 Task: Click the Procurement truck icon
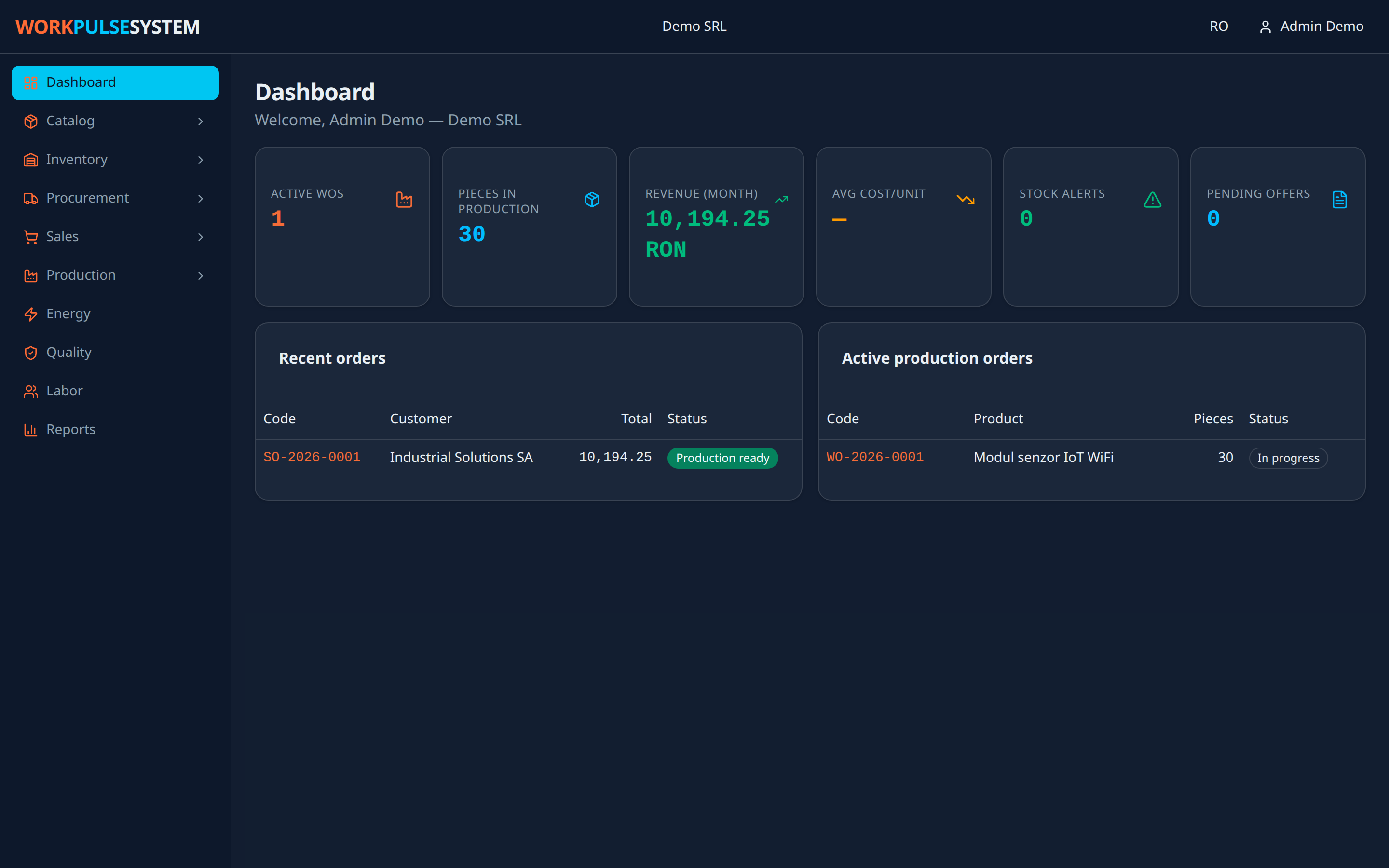[x=31, y=198]
